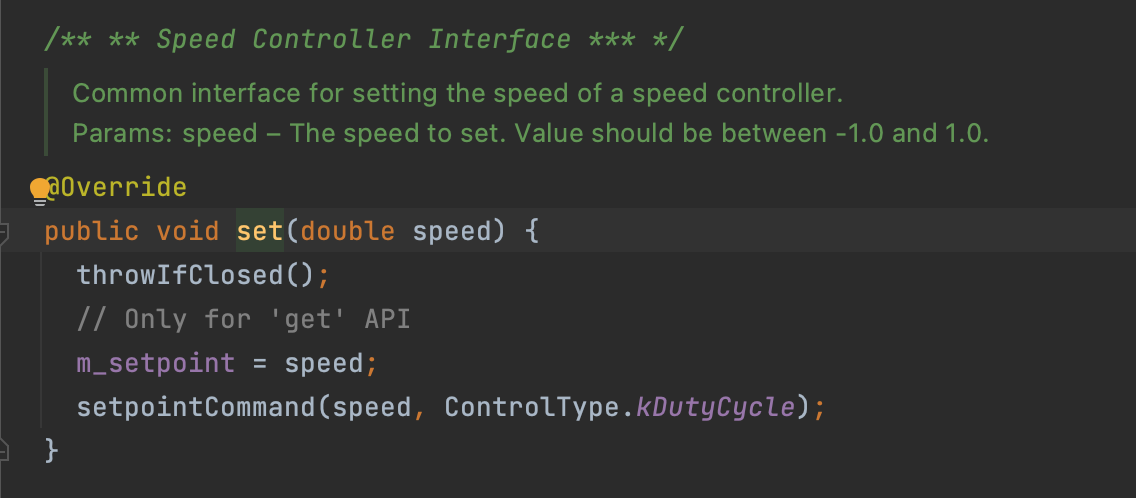Click the yellow lightbulb quick-fix icon

pyautogui.click(x=39, y=191)
